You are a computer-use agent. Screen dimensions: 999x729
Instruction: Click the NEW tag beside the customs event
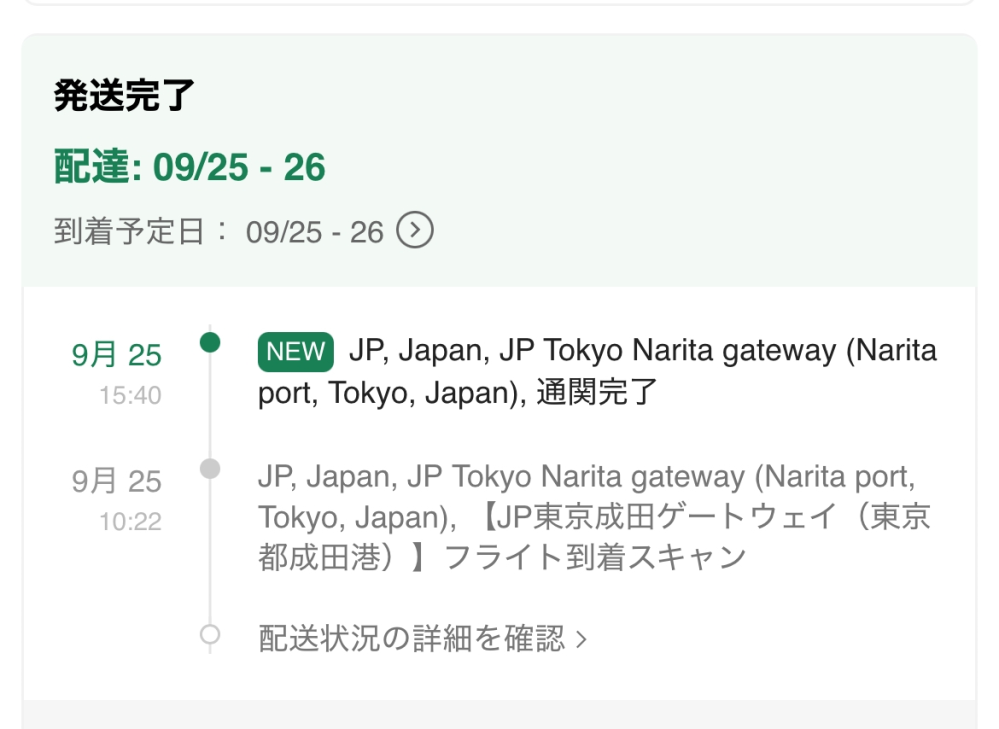[x=295, y=351]
